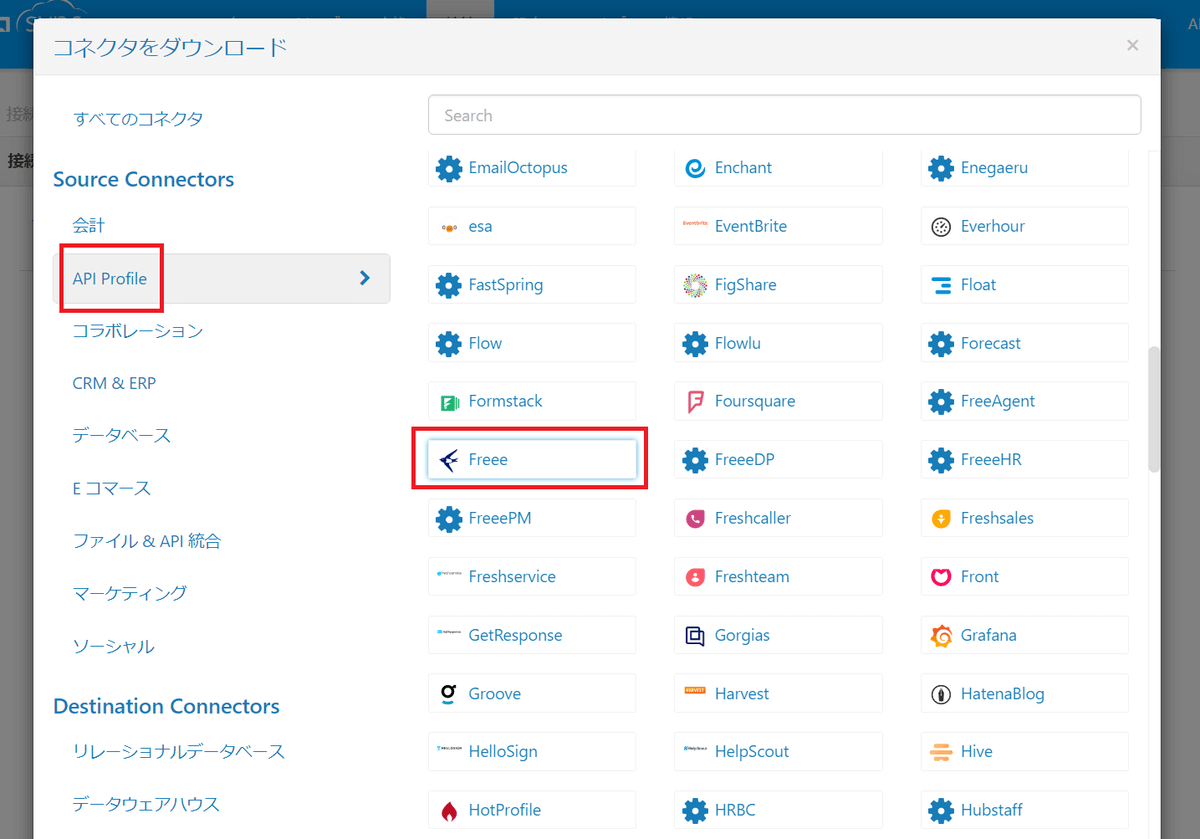Click the Everhour clock icon

tap(941, 227)
